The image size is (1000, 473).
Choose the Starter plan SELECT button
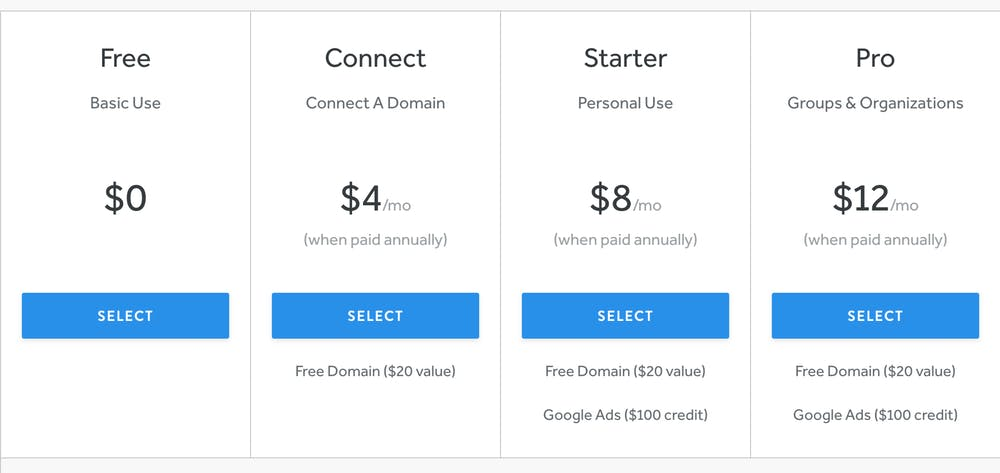click(625, 316)
